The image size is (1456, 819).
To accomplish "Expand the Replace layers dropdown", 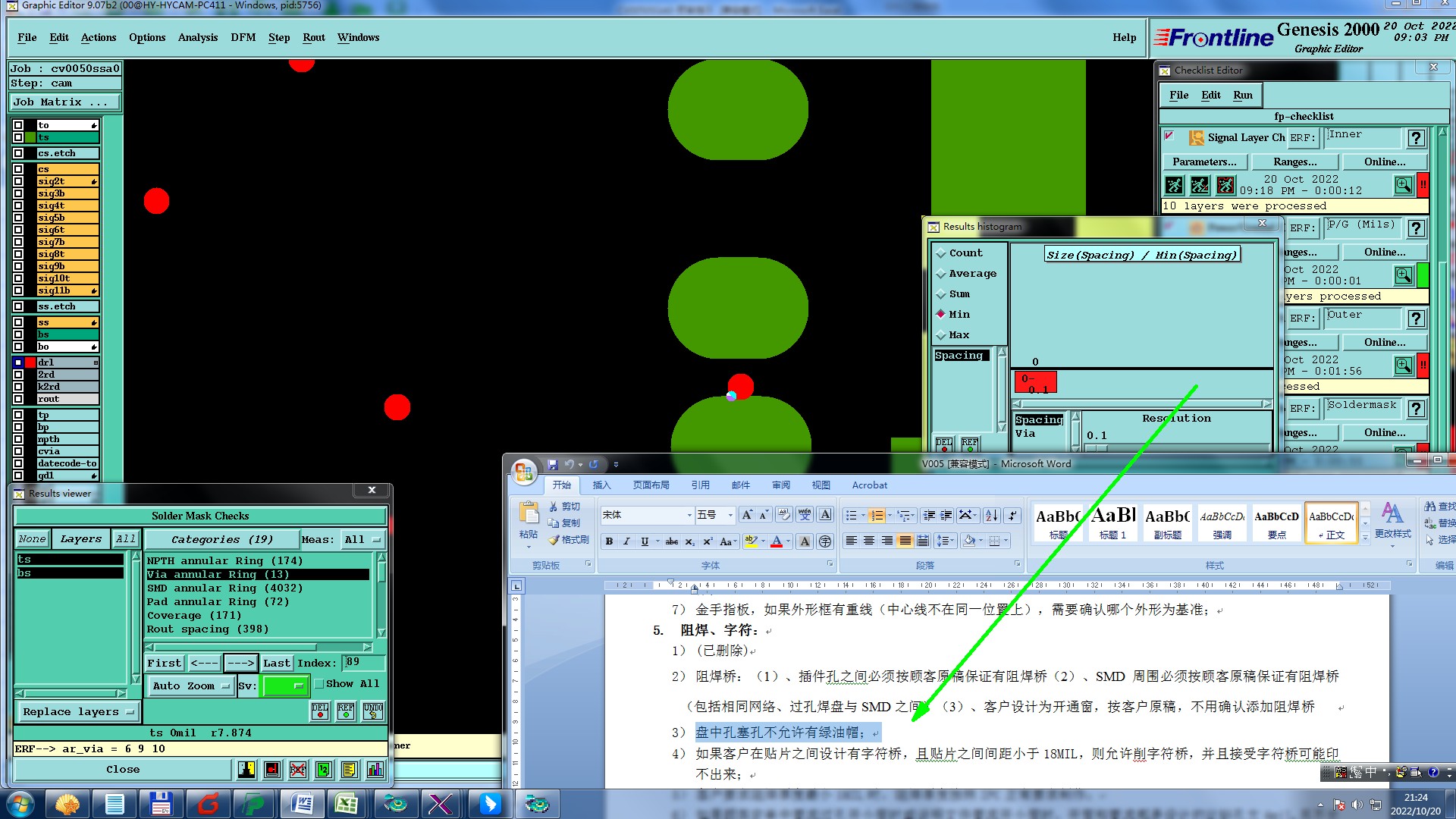I will (77, 711).
